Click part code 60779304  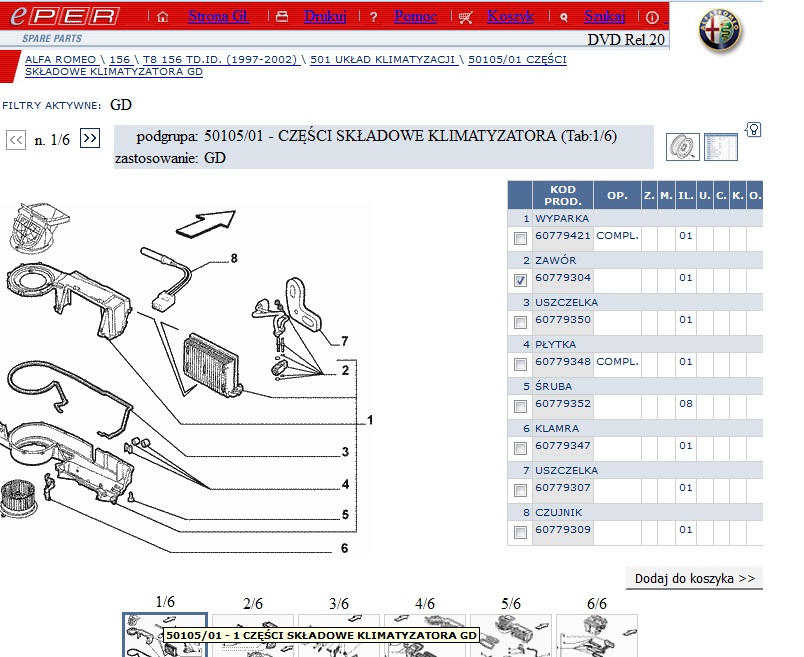(563, 278)
